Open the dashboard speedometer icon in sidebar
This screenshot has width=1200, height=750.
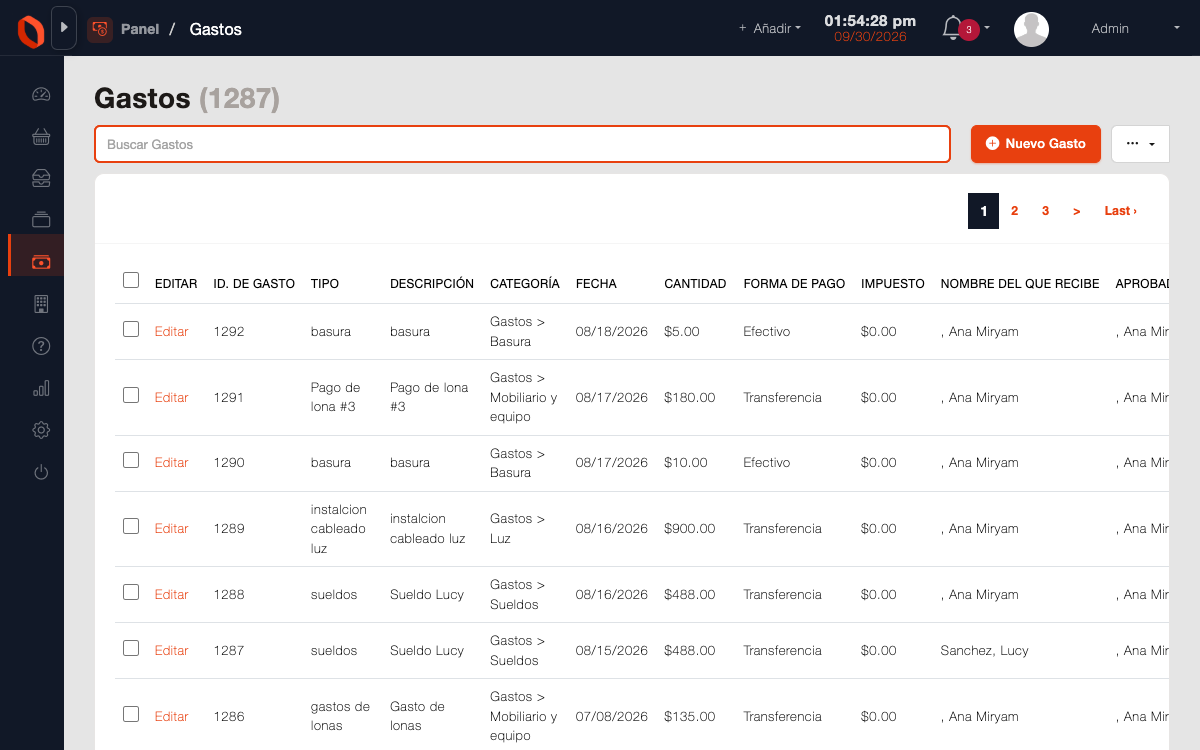tap(41, 95)
